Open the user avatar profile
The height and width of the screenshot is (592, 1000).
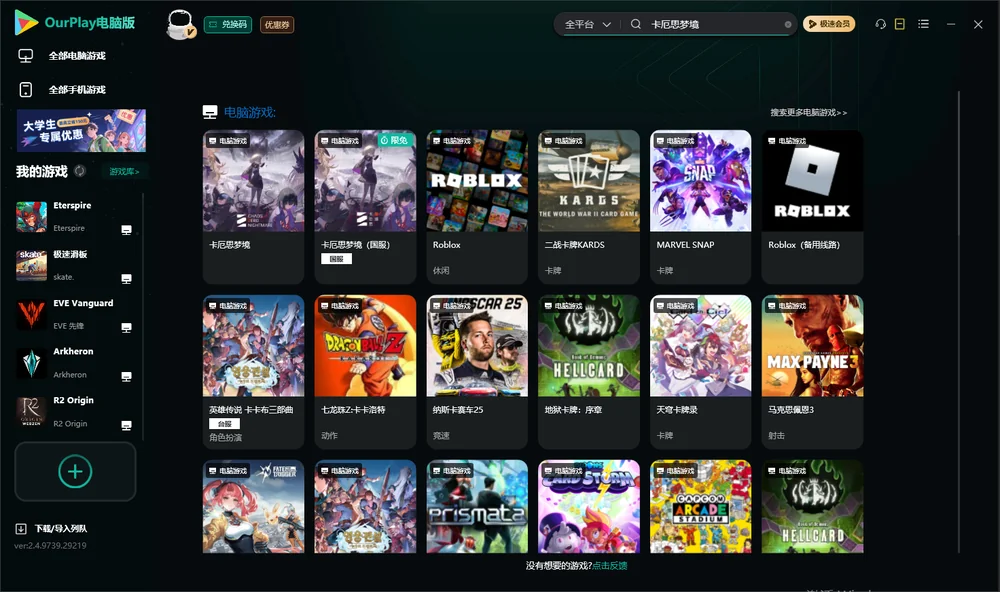(x=180, y=24)
